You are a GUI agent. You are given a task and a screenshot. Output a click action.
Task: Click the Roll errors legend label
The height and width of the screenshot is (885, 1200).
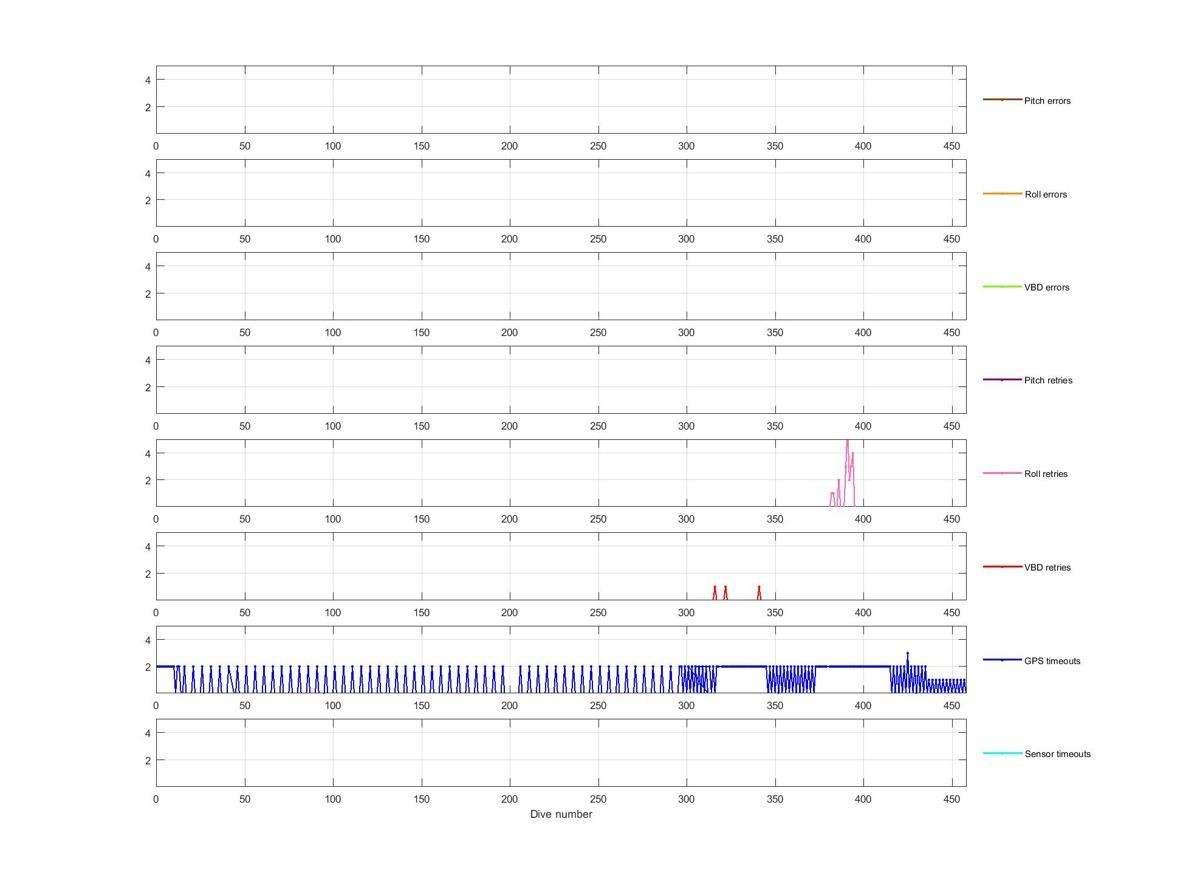click(1046, 194)
